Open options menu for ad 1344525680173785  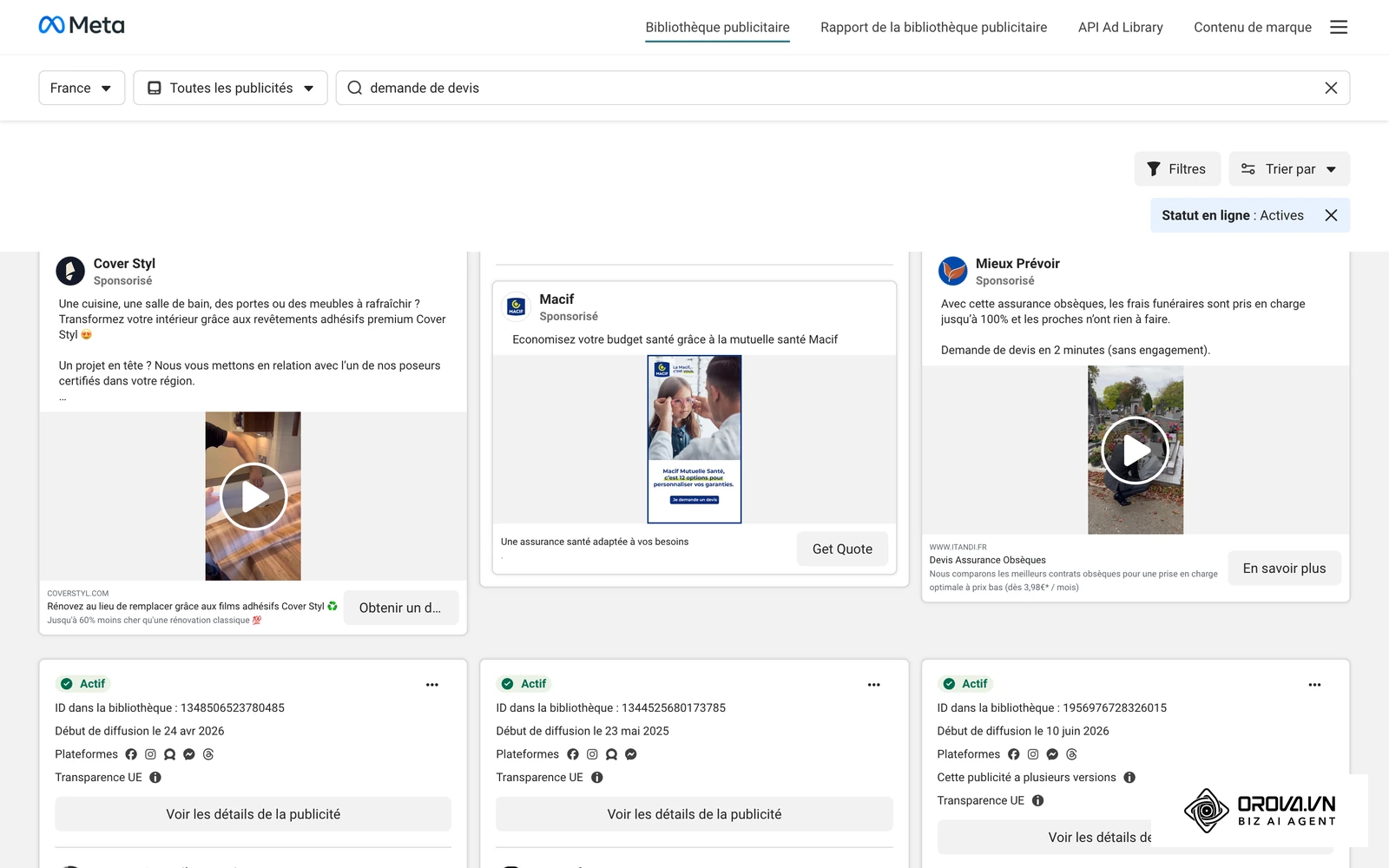pos(873,685)
